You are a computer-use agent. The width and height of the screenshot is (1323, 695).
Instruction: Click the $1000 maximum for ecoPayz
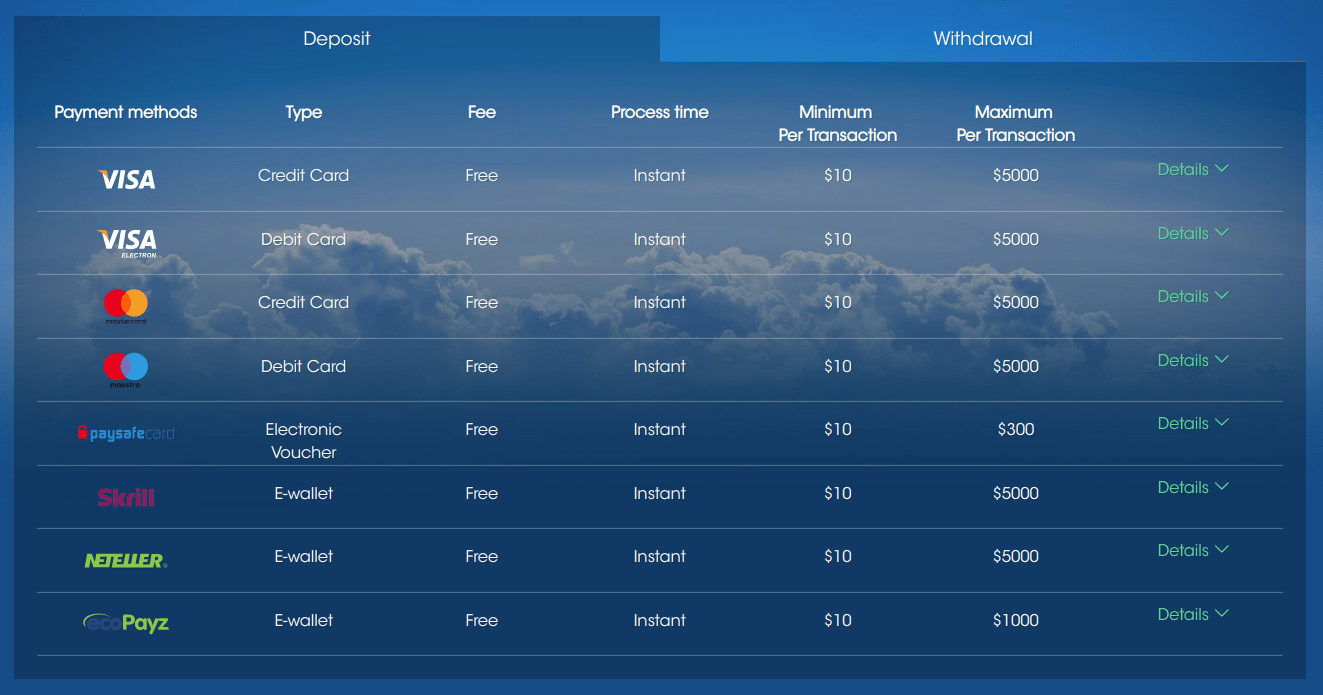[1016, 620]
